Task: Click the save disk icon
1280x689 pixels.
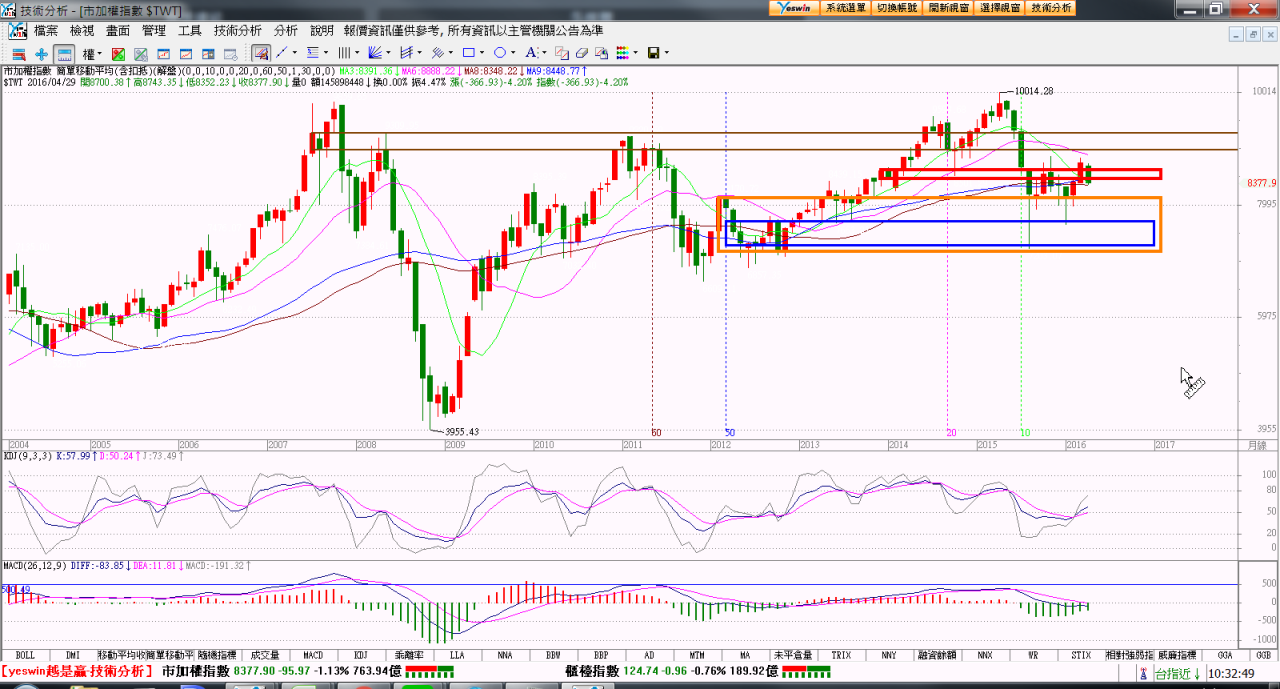Action: (653, 53)
